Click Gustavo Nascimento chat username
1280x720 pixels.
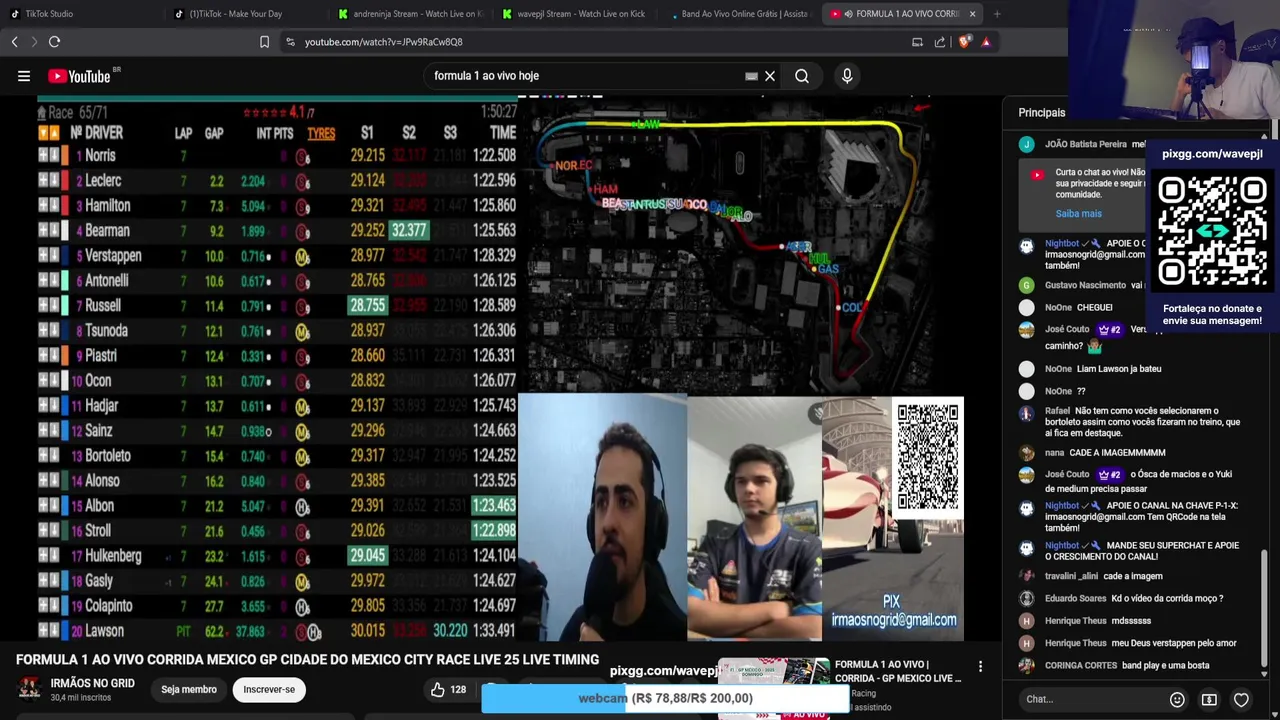pyautogui.click(x=1085, y=286)
